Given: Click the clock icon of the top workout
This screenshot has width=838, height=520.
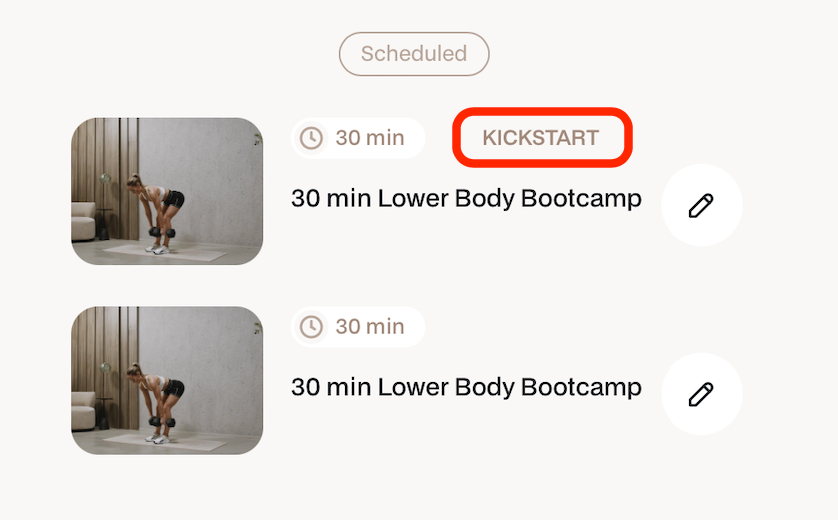Looking at the screenshot, I should 311,138.
